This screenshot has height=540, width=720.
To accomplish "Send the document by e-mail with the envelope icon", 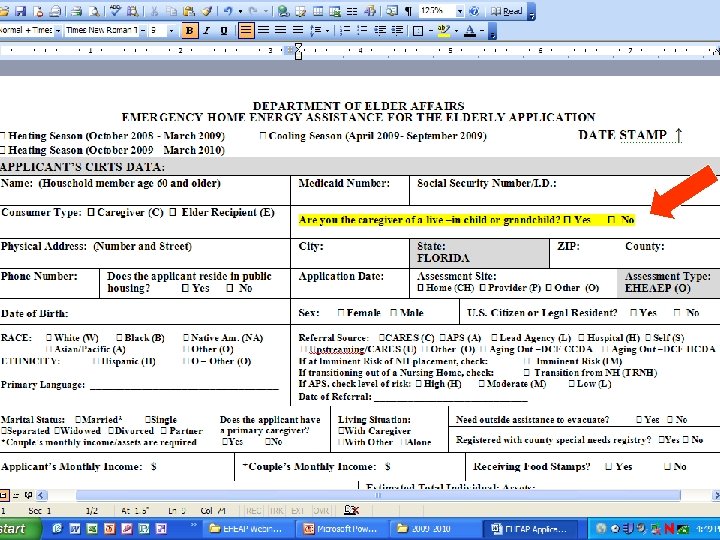I will [x=56, y=11].
